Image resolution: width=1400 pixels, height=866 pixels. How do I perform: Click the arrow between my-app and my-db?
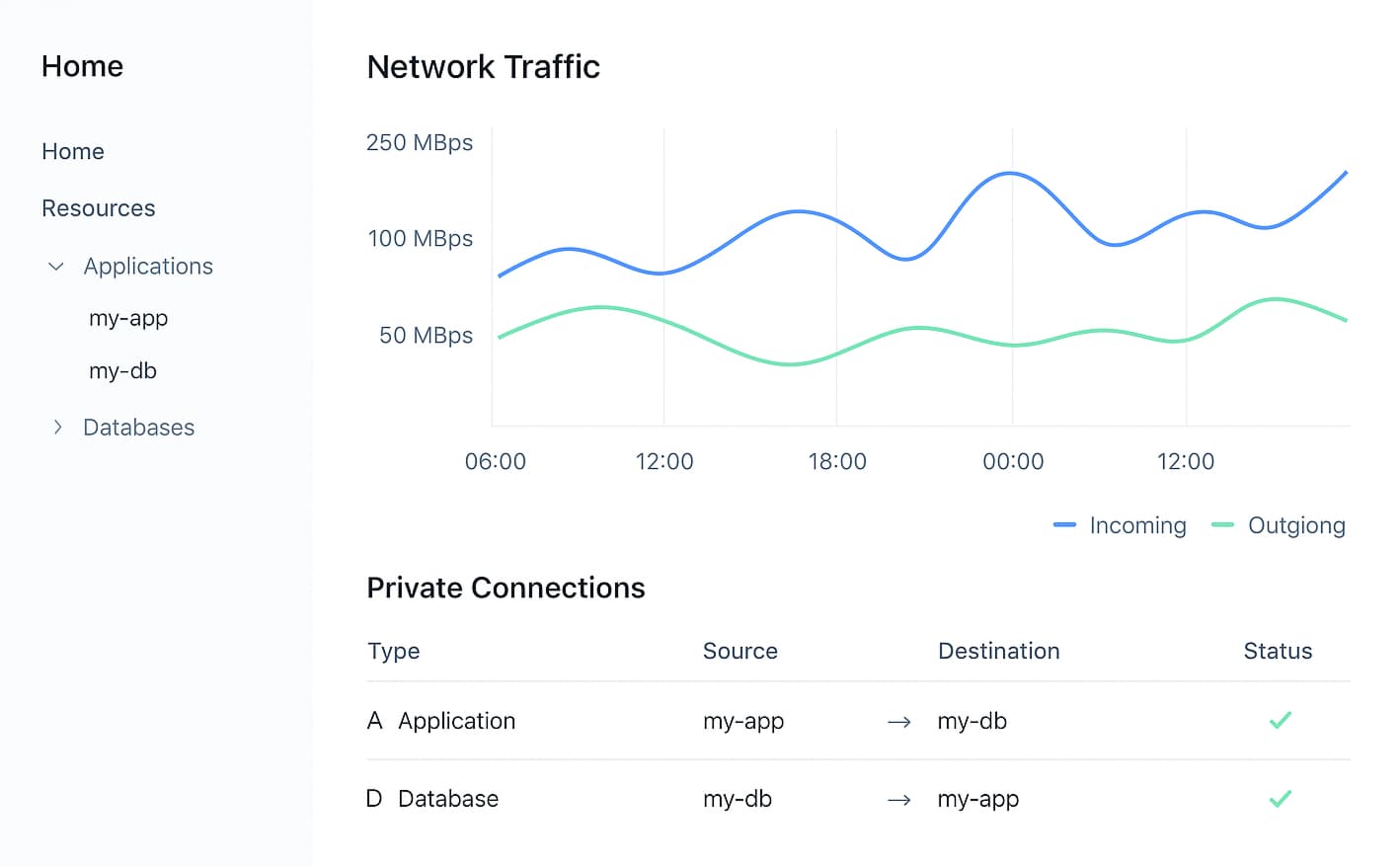pyautogui.click(x=899, y=722)
